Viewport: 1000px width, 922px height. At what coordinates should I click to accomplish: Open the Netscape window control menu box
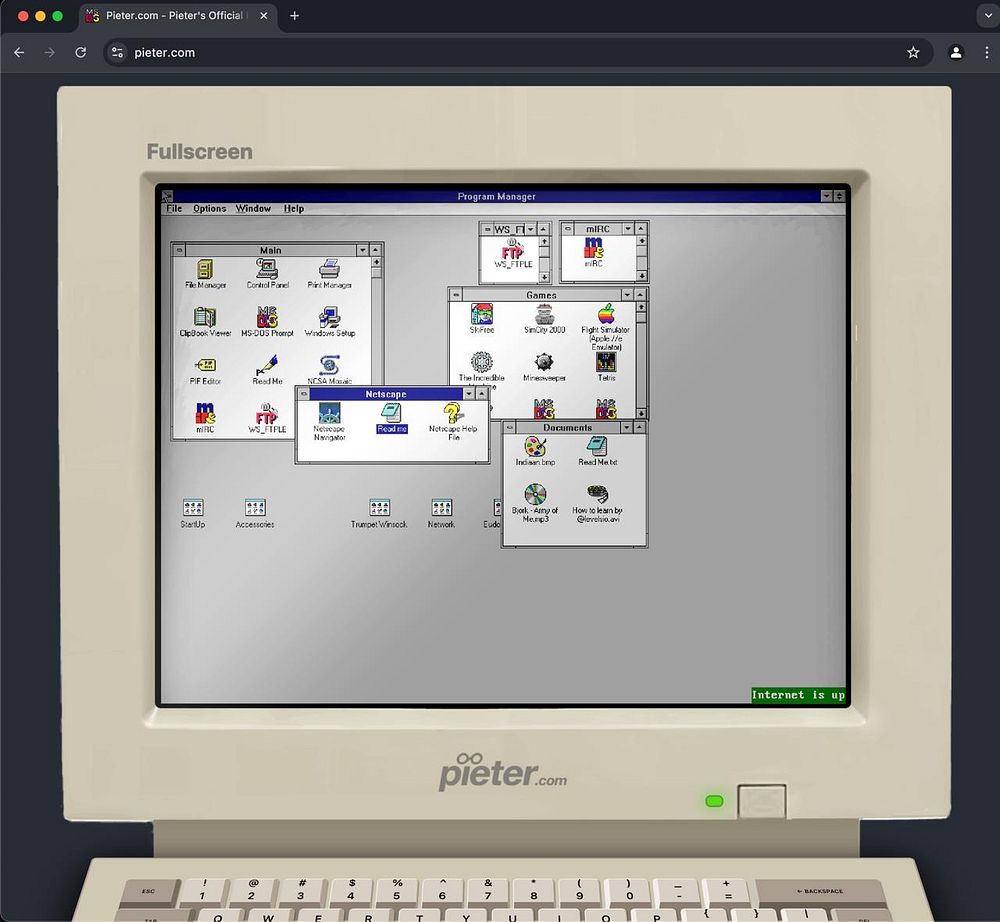click(304, 394)
